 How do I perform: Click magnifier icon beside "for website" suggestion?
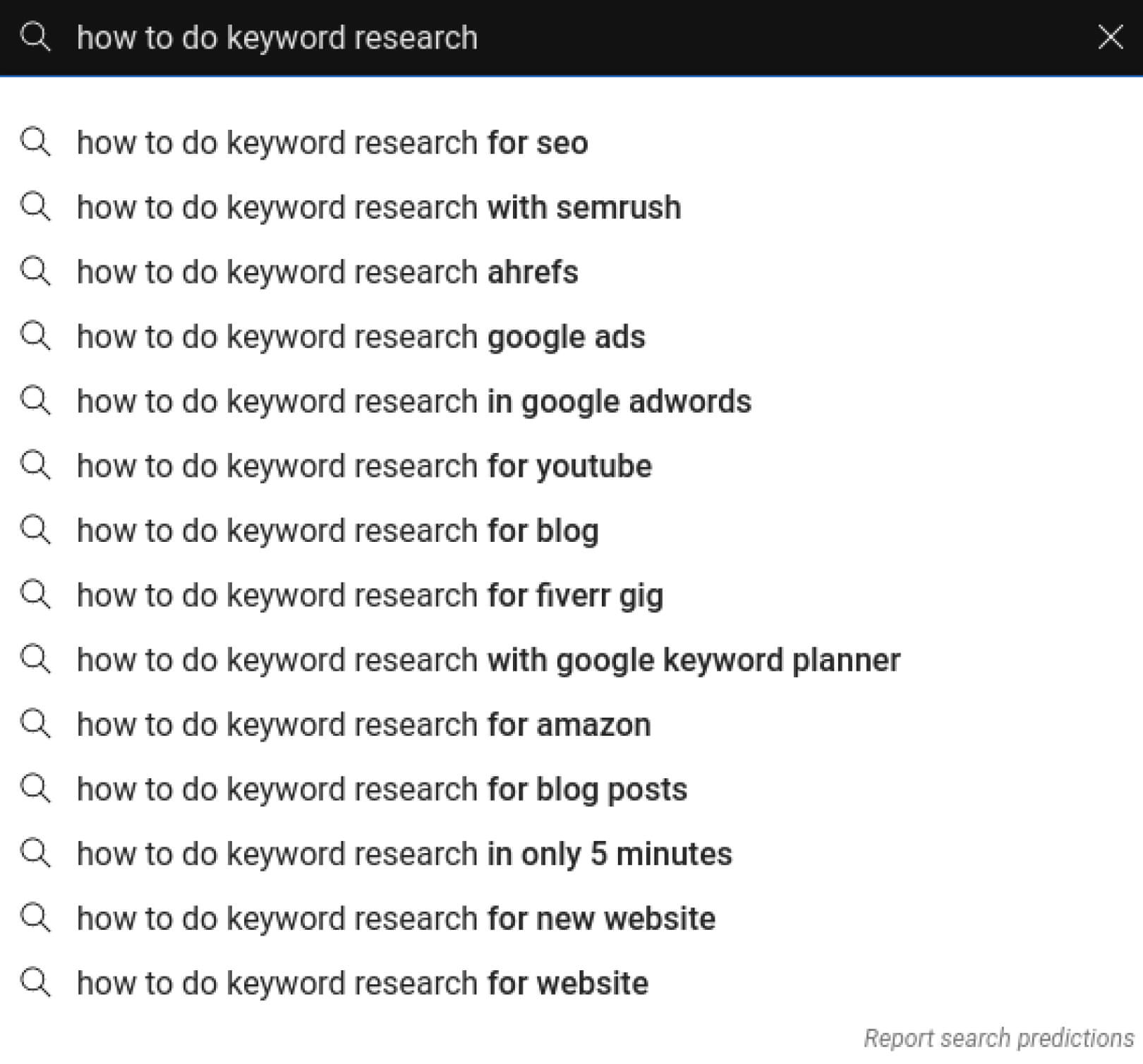click(x=35, y=983)
